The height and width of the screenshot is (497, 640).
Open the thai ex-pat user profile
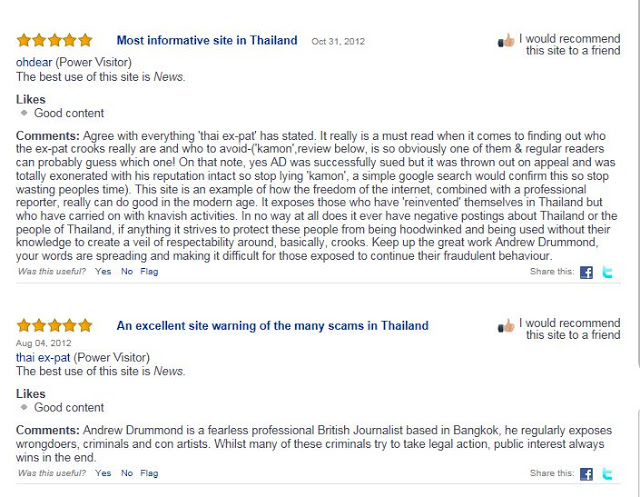pos(43,358)
